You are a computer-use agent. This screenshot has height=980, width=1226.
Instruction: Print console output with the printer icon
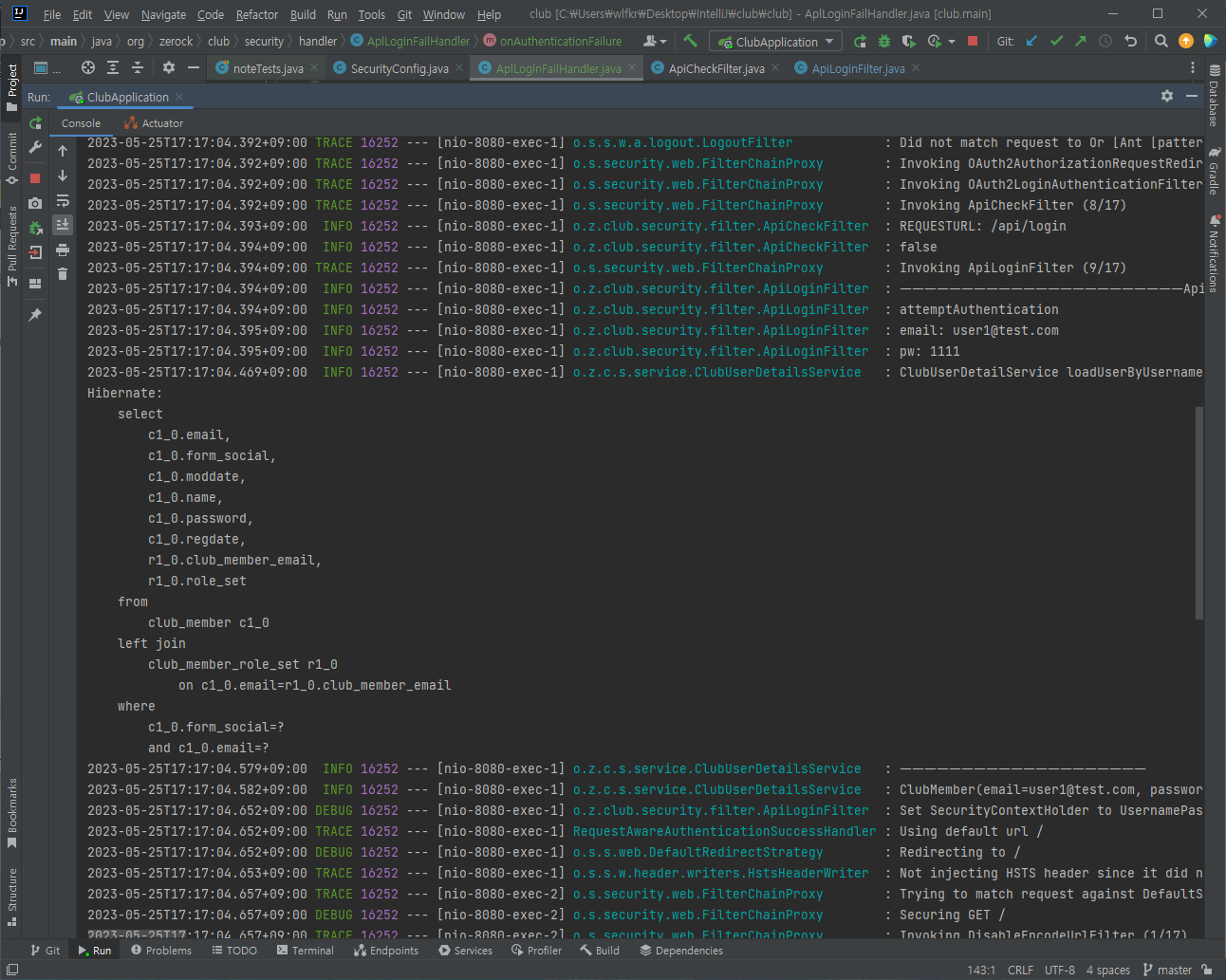[63, 250]
